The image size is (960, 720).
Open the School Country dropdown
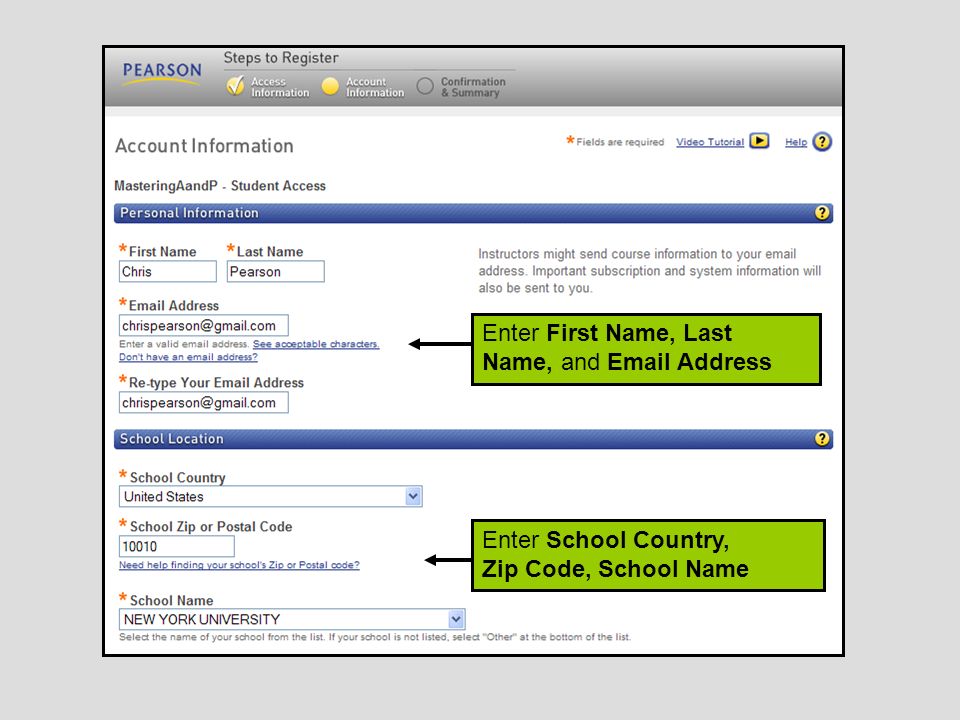coord(271,497)
